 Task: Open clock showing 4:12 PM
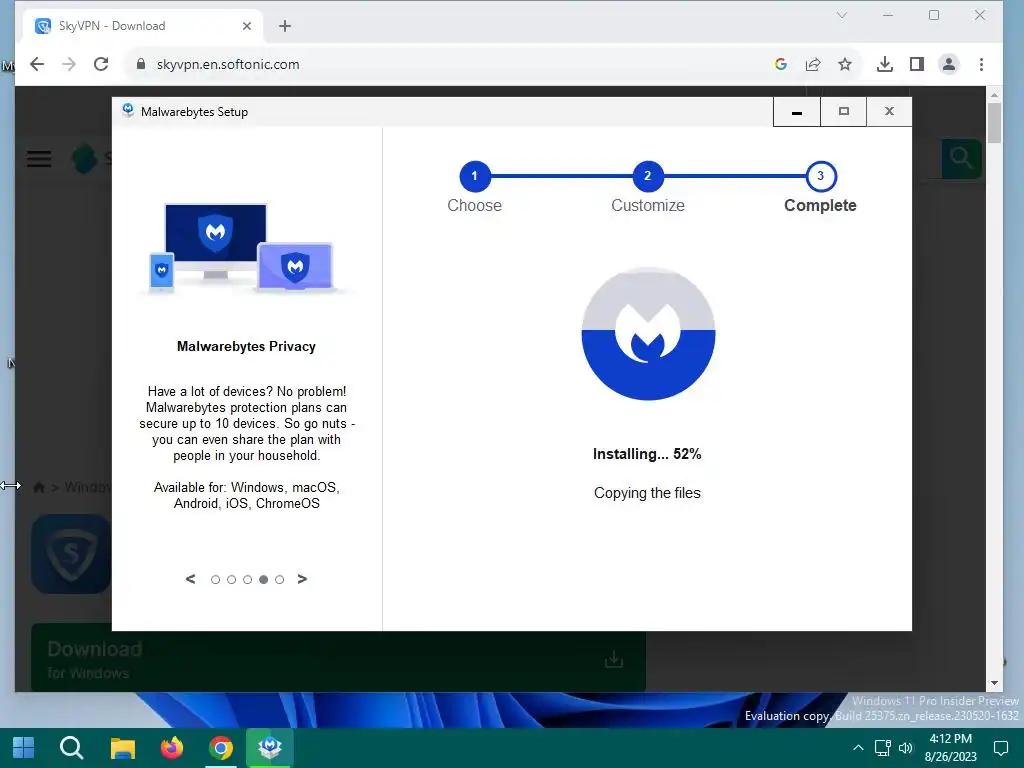coord(950,748)
